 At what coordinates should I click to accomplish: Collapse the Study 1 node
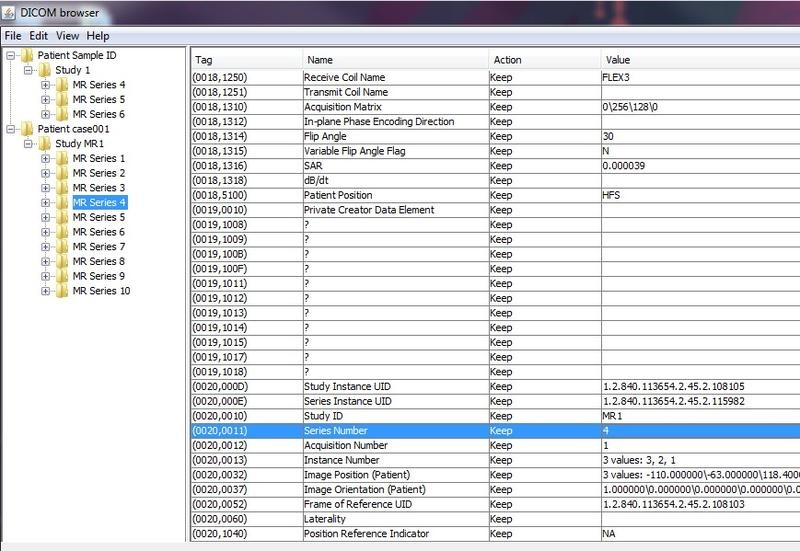(28, 70)
